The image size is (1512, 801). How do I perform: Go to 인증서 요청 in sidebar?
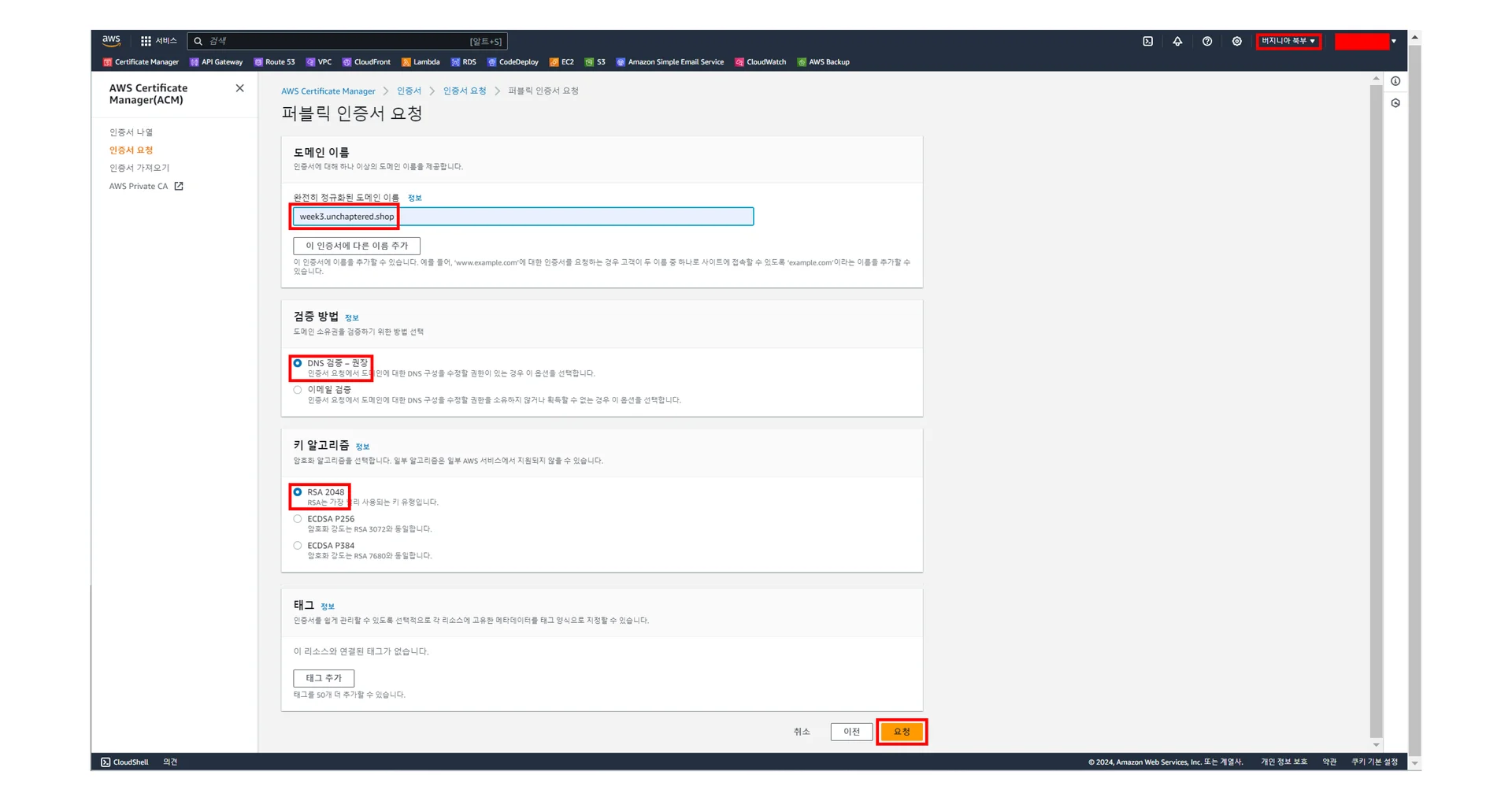pyautogui.click(x=131, y=150)
